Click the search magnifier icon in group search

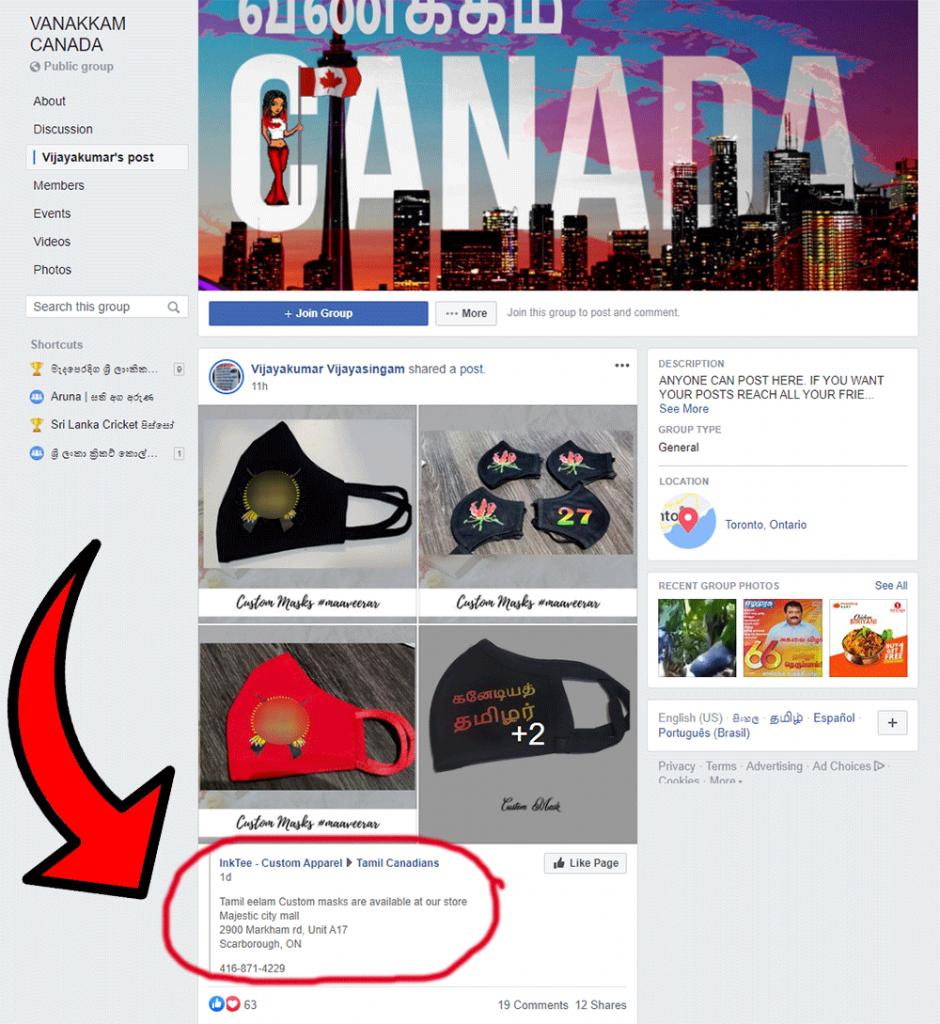point(173,307)
